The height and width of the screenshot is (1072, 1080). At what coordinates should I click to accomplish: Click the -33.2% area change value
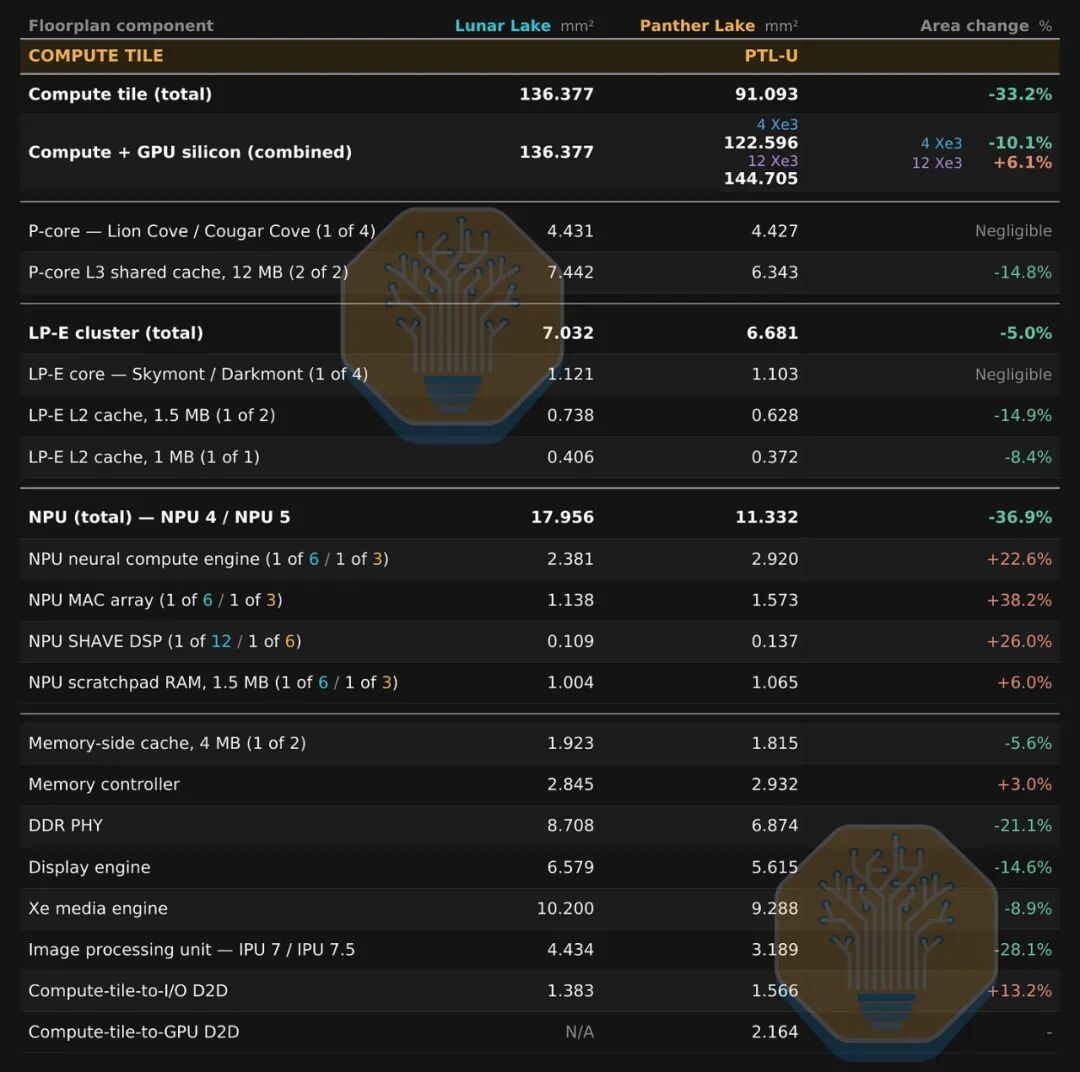tap(1020, 94)
